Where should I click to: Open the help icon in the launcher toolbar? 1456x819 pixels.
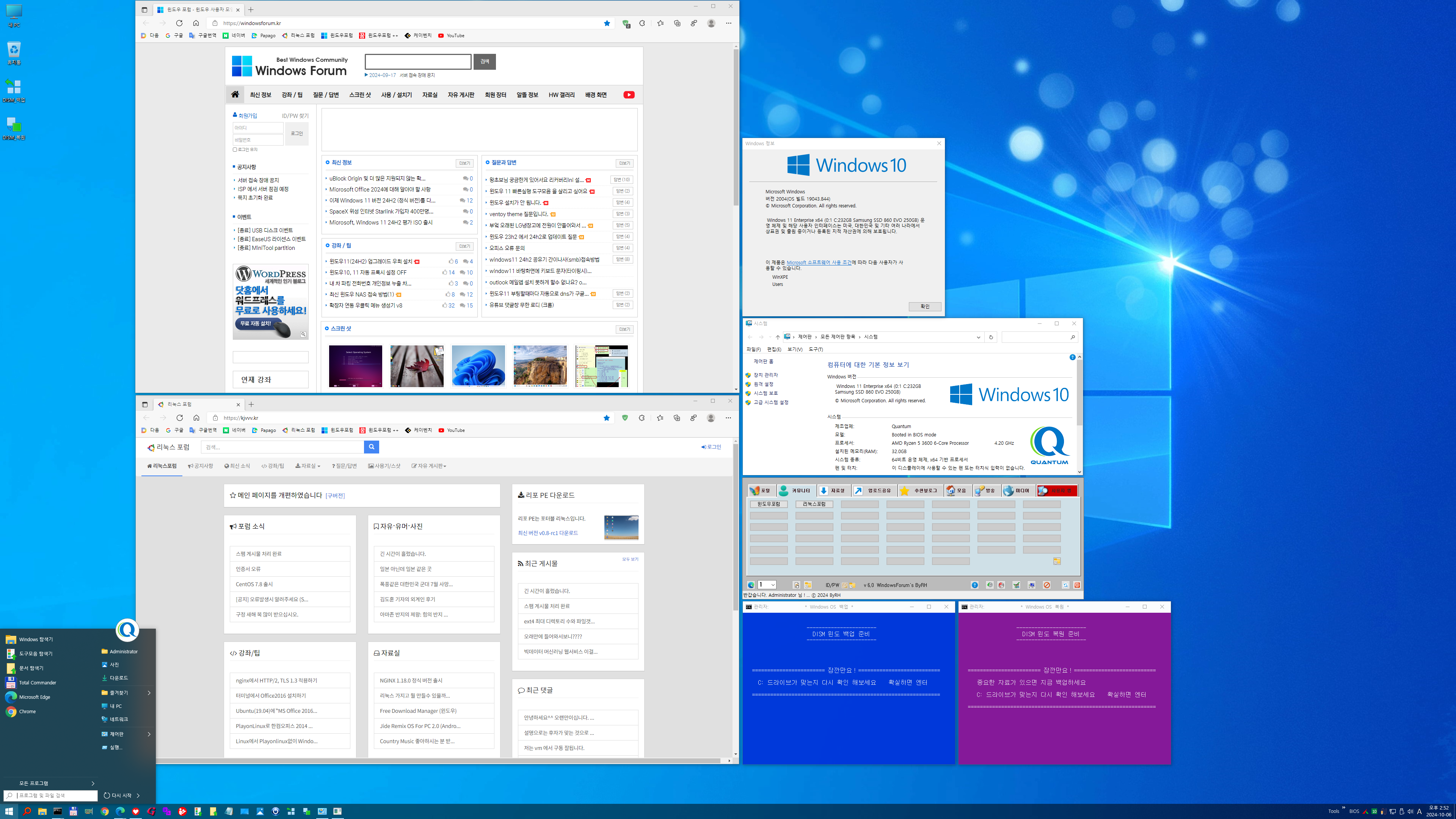tap(975, 585)
